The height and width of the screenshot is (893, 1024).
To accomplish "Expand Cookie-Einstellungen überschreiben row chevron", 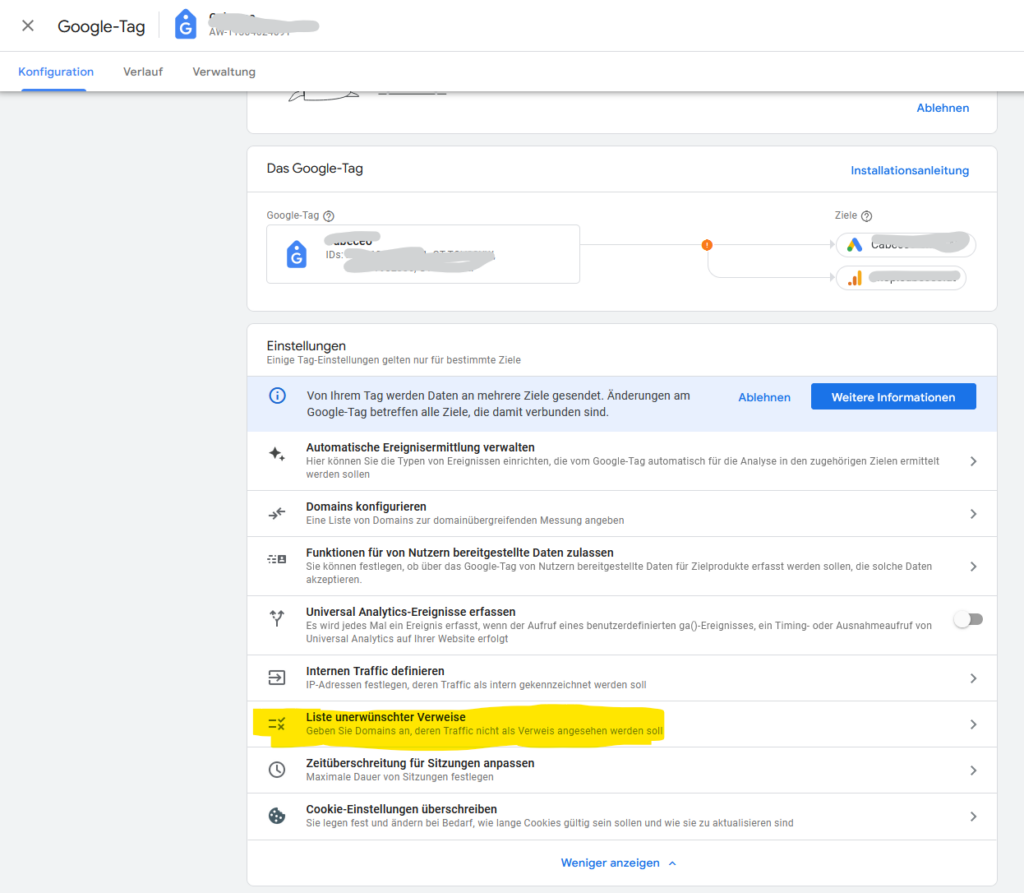I will coord(973,817).
